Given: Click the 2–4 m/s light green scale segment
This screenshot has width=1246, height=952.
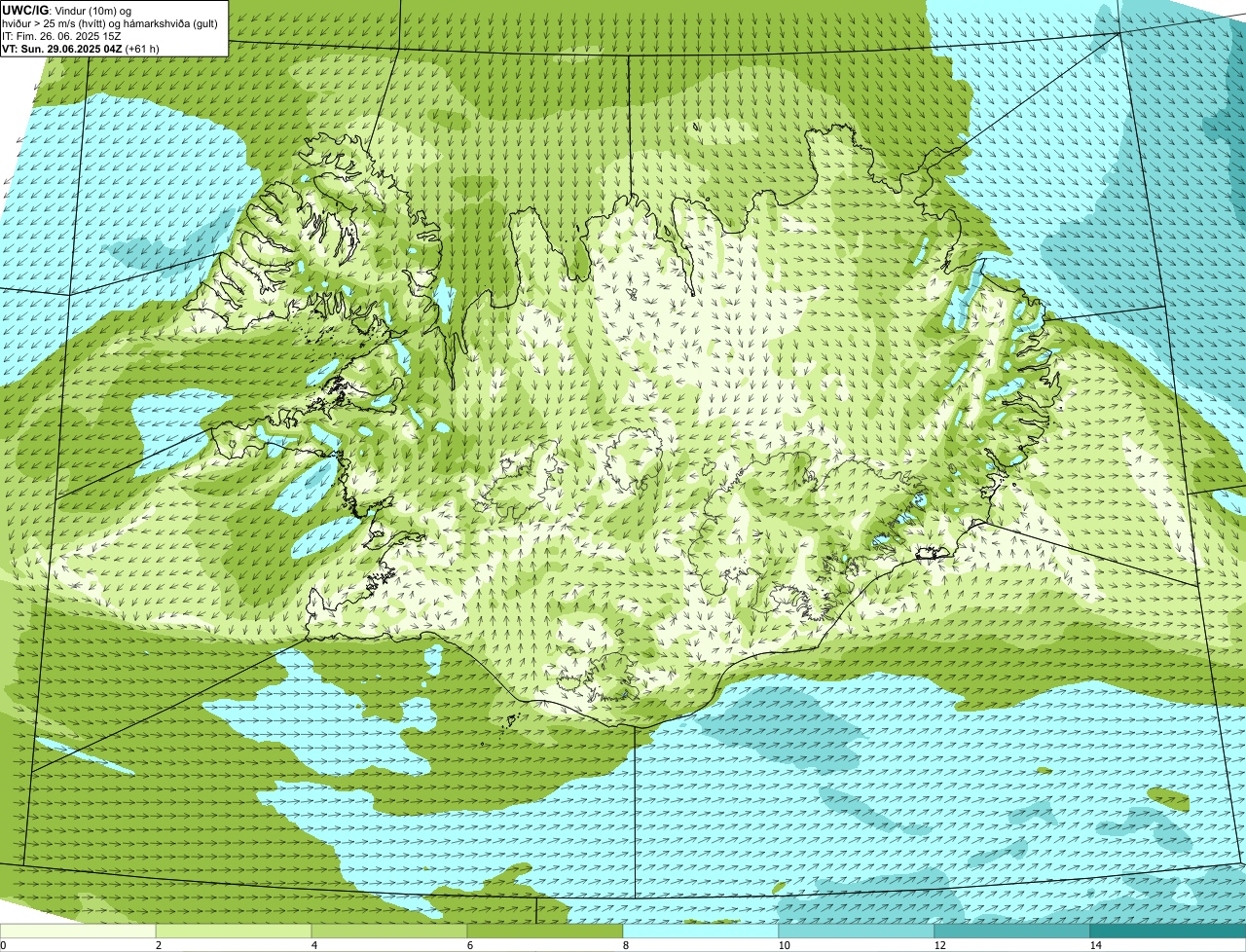Looking at the screenshot, I should [x=234, y=931].
